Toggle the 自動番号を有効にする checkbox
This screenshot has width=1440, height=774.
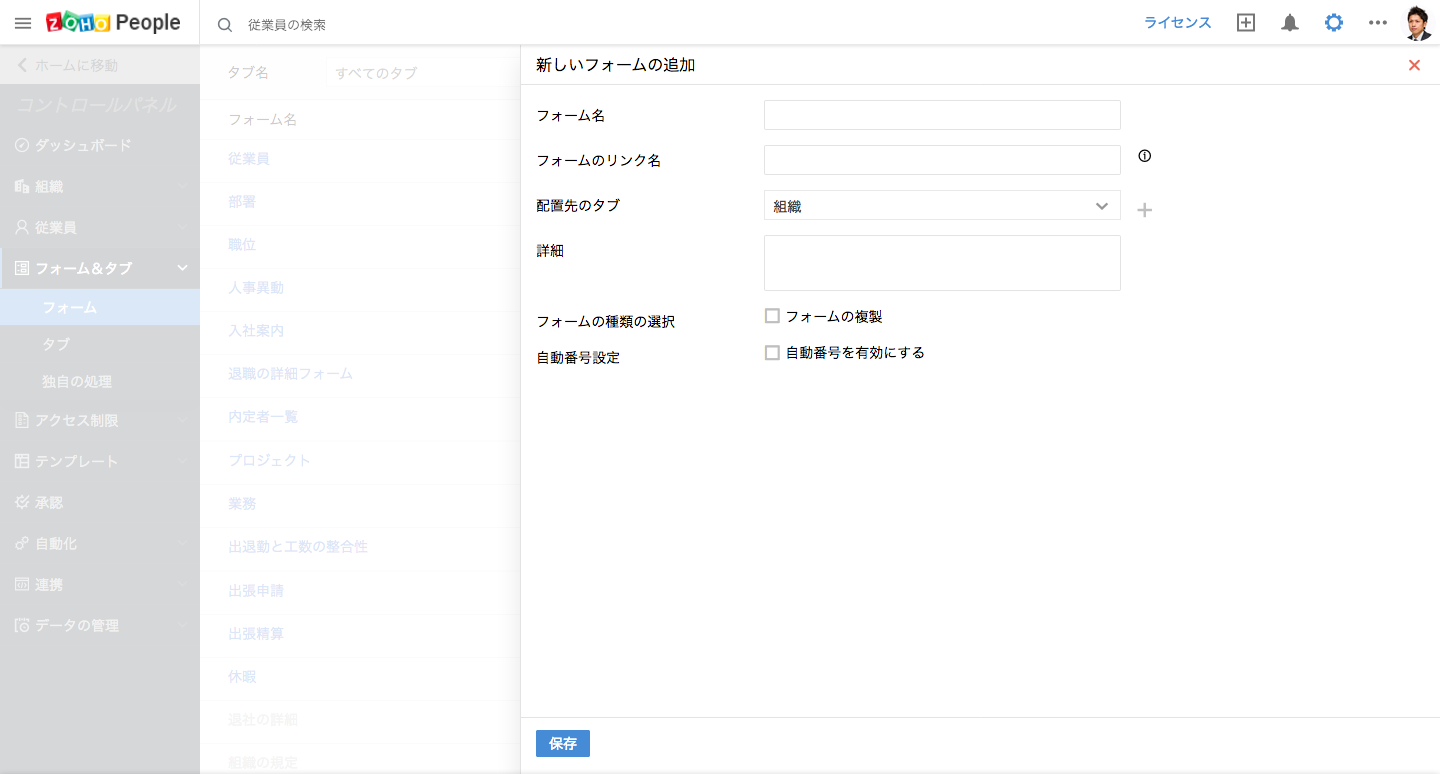click(x=772, y=353)
